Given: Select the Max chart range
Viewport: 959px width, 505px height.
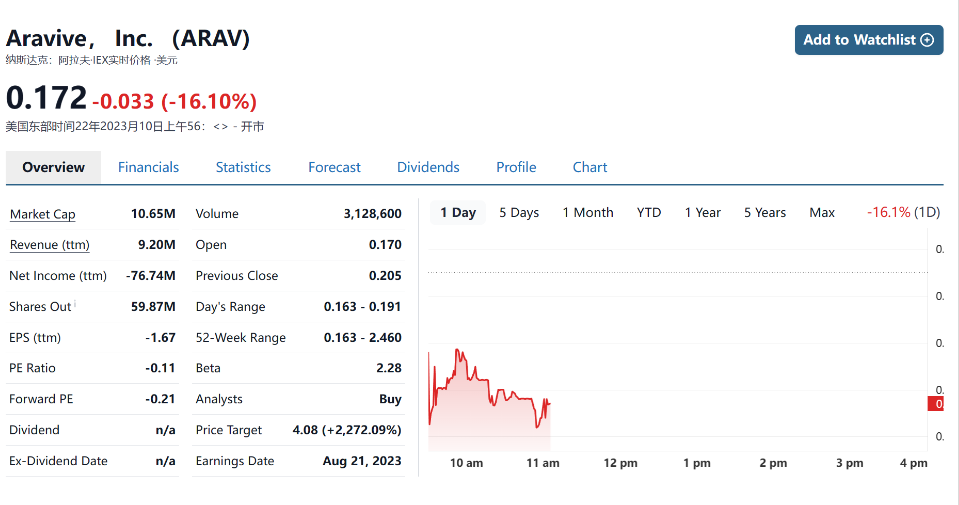Looking at the screenshot, I should point(822,212).
